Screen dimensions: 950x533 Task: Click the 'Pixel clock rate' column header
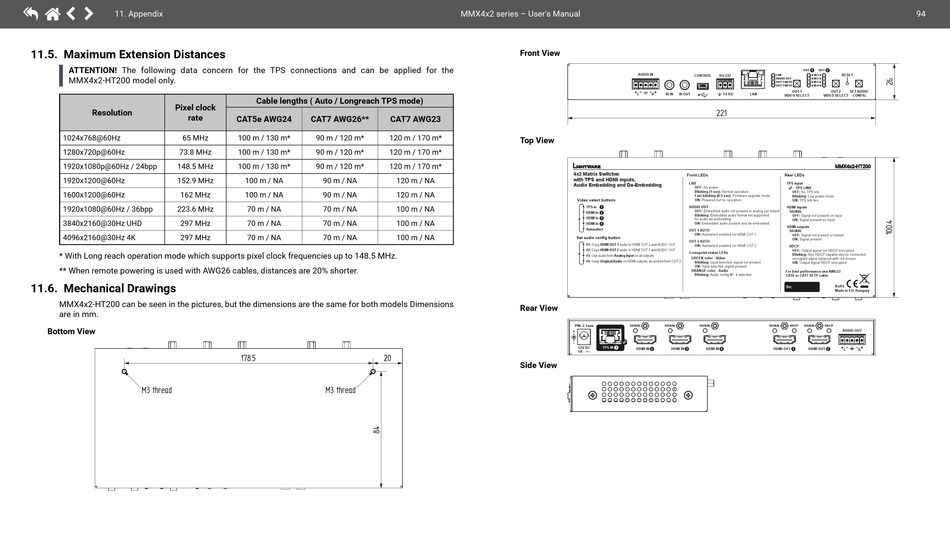pyautogui.click(x=195, y=112)
